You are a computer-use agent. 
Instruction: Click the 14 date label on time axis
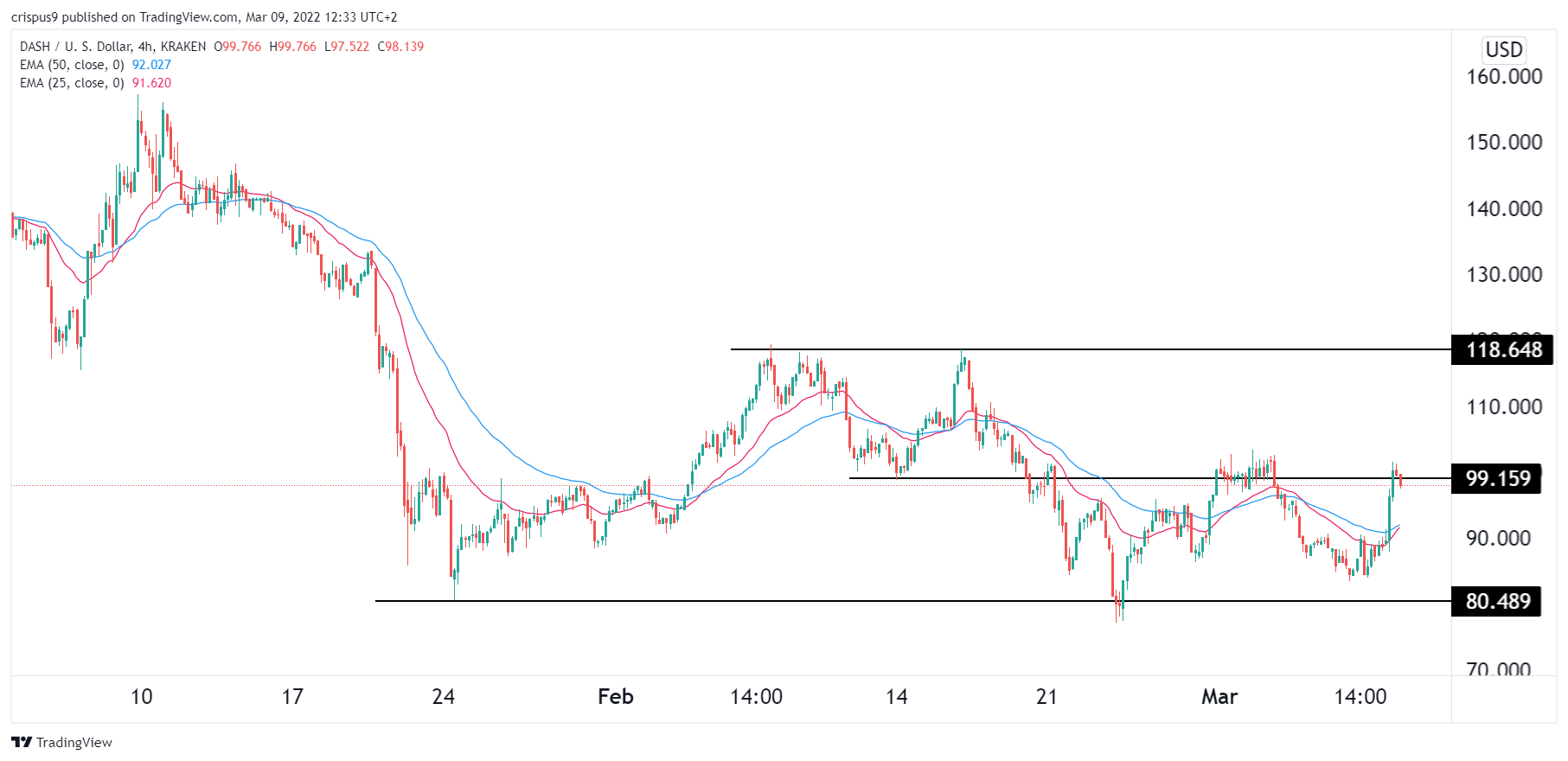point(897,696)
